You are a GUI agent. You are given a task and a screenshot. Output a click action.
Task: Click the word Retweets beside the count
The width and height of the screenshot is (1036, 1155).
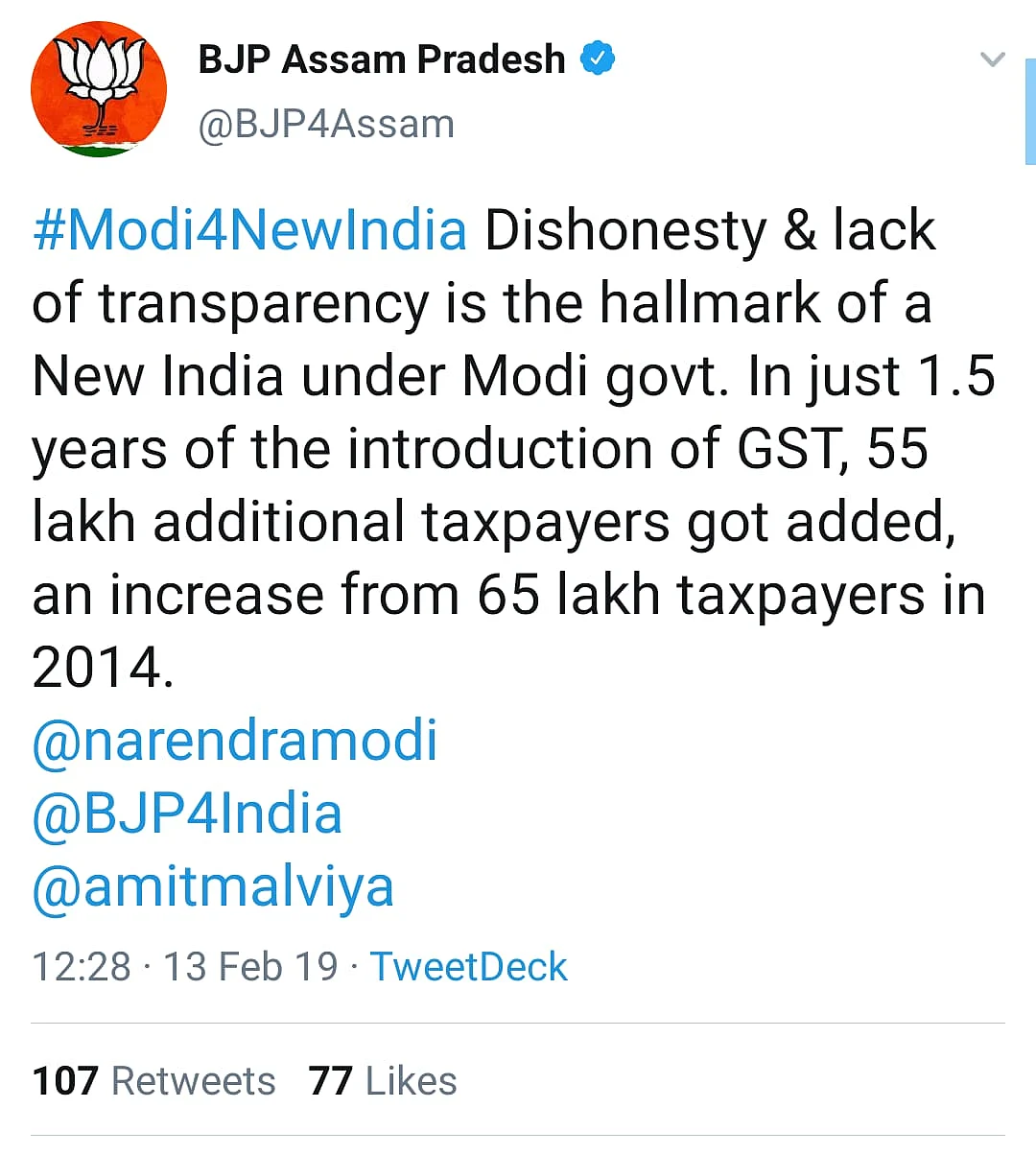pos(194,1081)
